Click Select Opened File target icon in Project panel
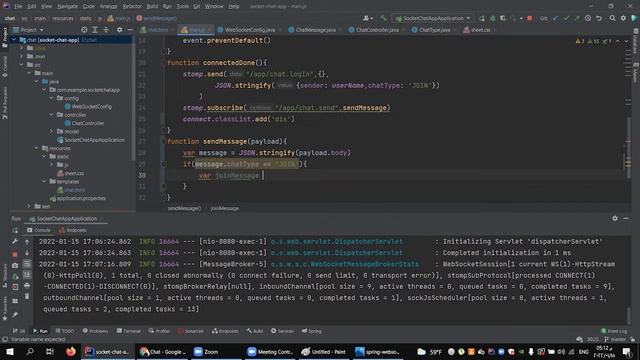 tap(84, 30)
